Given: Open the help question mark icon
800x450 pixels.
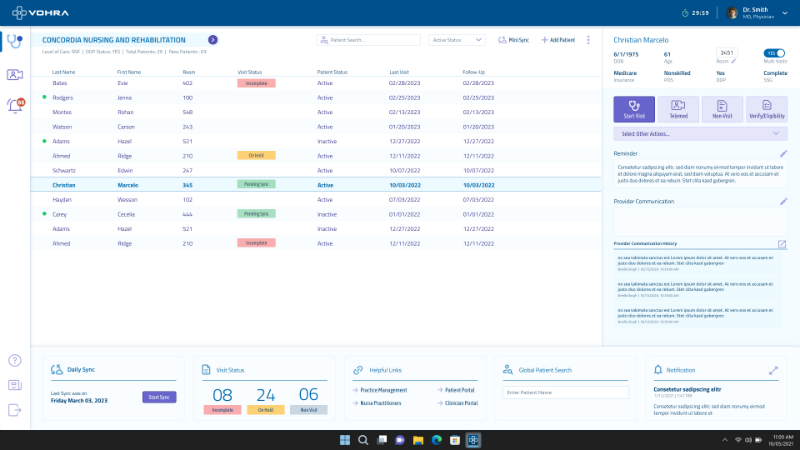Looking at the screenshot, I should [14, 360].
